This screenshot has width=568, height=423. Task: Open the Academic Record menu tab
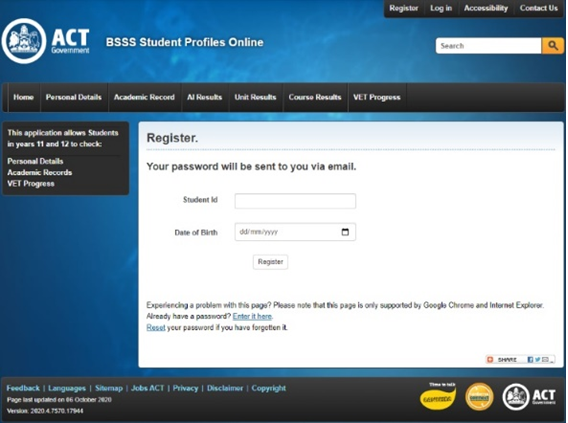pyautogui.click(x=144, y=97)
